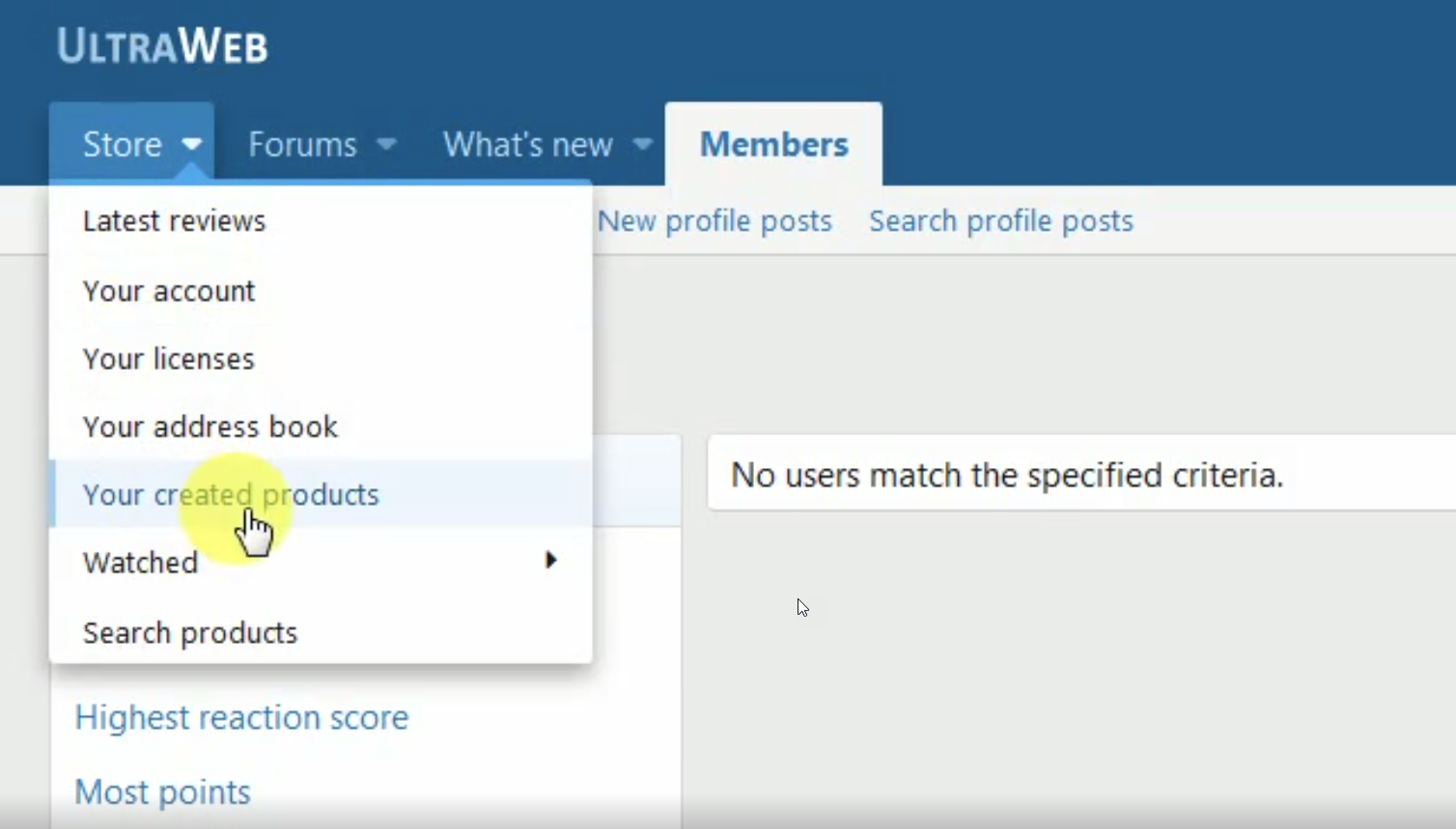The height and width of the screenshot is (829, 1456).
Task: Open Your address book
Action: (210, 427)
